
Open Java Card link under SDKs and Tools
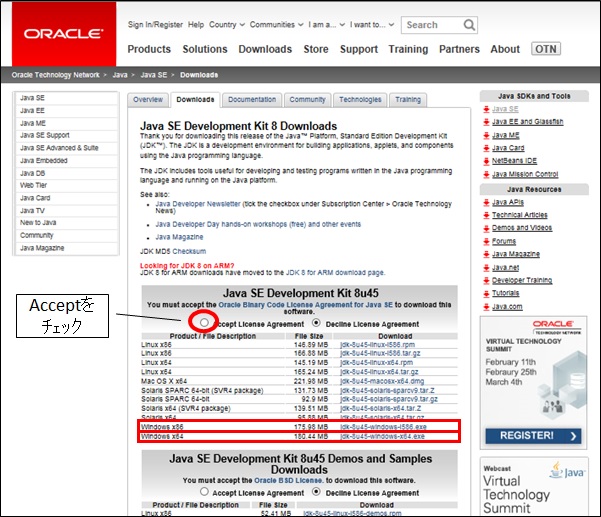click(x=508, y=148)
